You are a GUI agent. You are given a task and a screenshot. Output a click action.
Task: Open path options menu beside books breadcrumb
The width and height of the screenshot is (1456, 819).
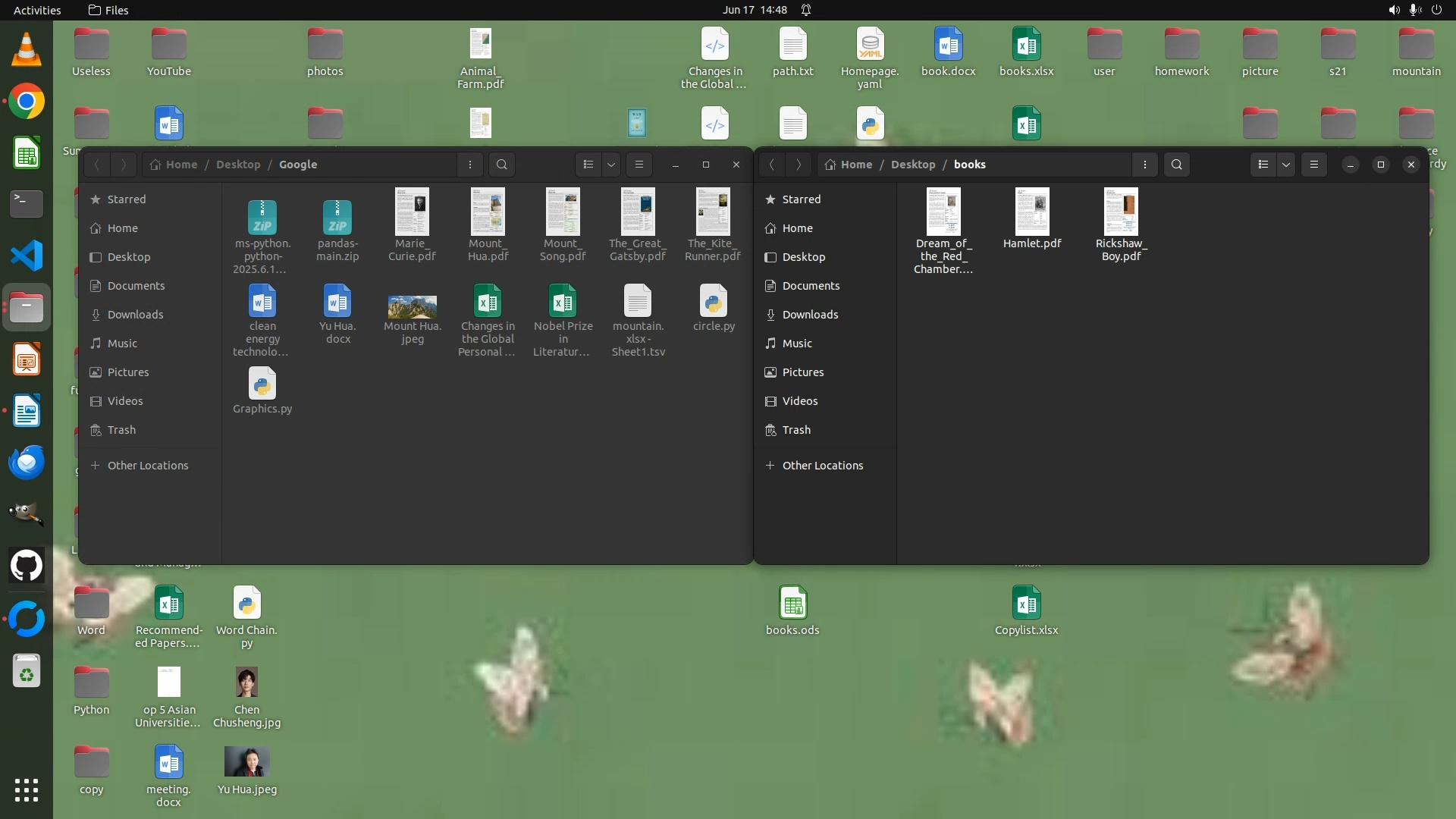(1145, 165)
